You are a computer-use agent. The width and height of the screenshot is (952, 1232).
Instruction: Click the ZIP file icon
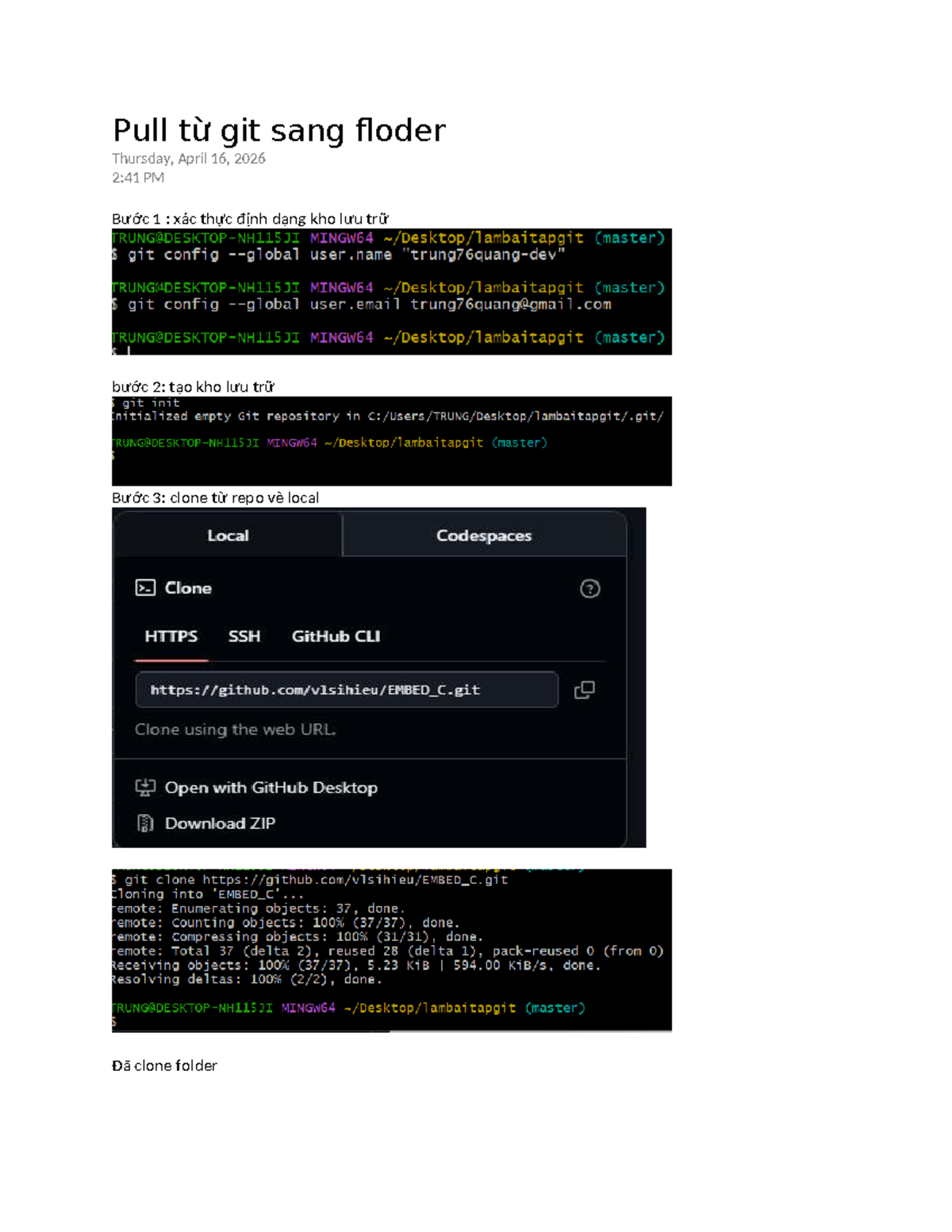145,823
